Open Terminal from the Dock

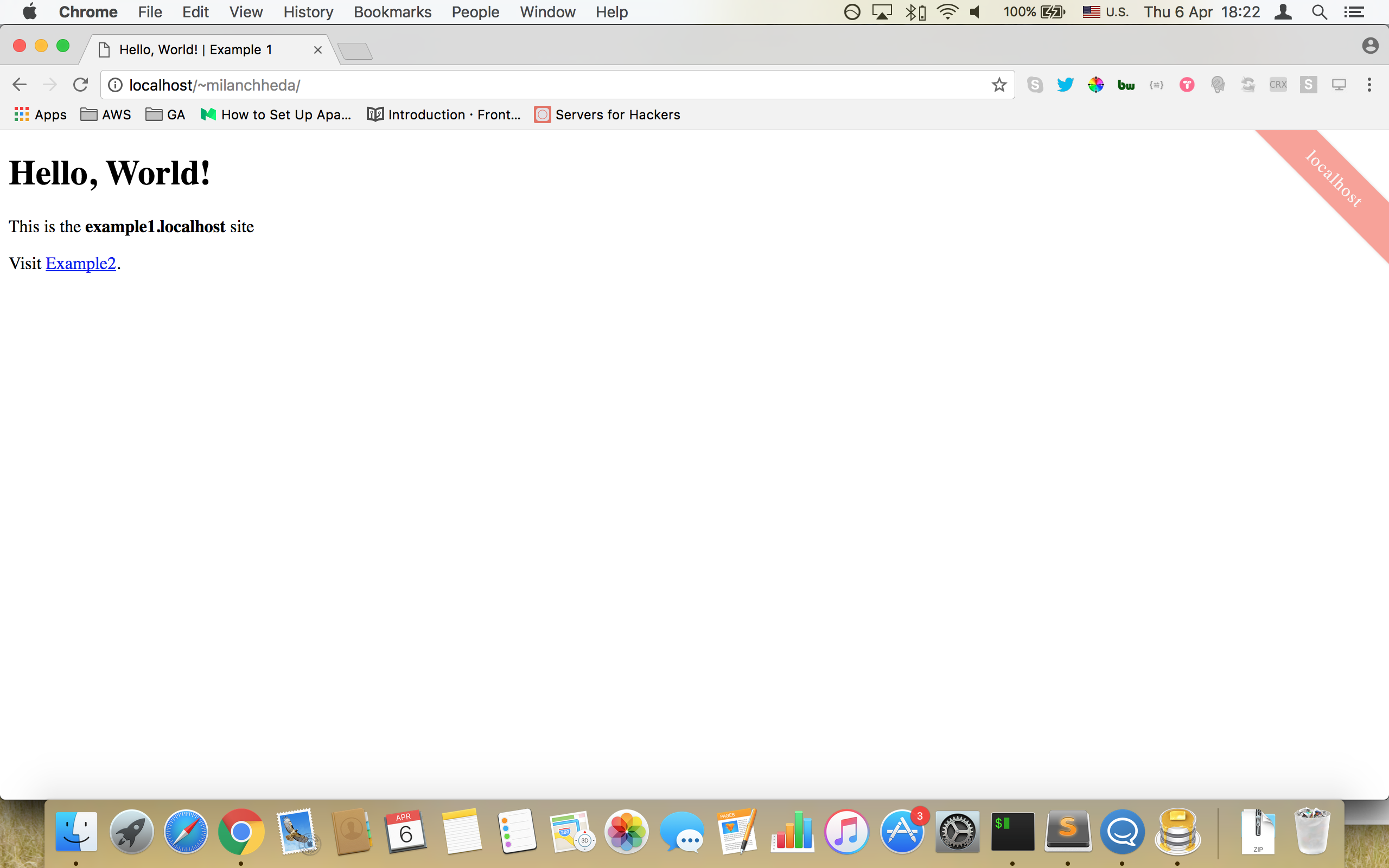click(x=1013, y=831)
